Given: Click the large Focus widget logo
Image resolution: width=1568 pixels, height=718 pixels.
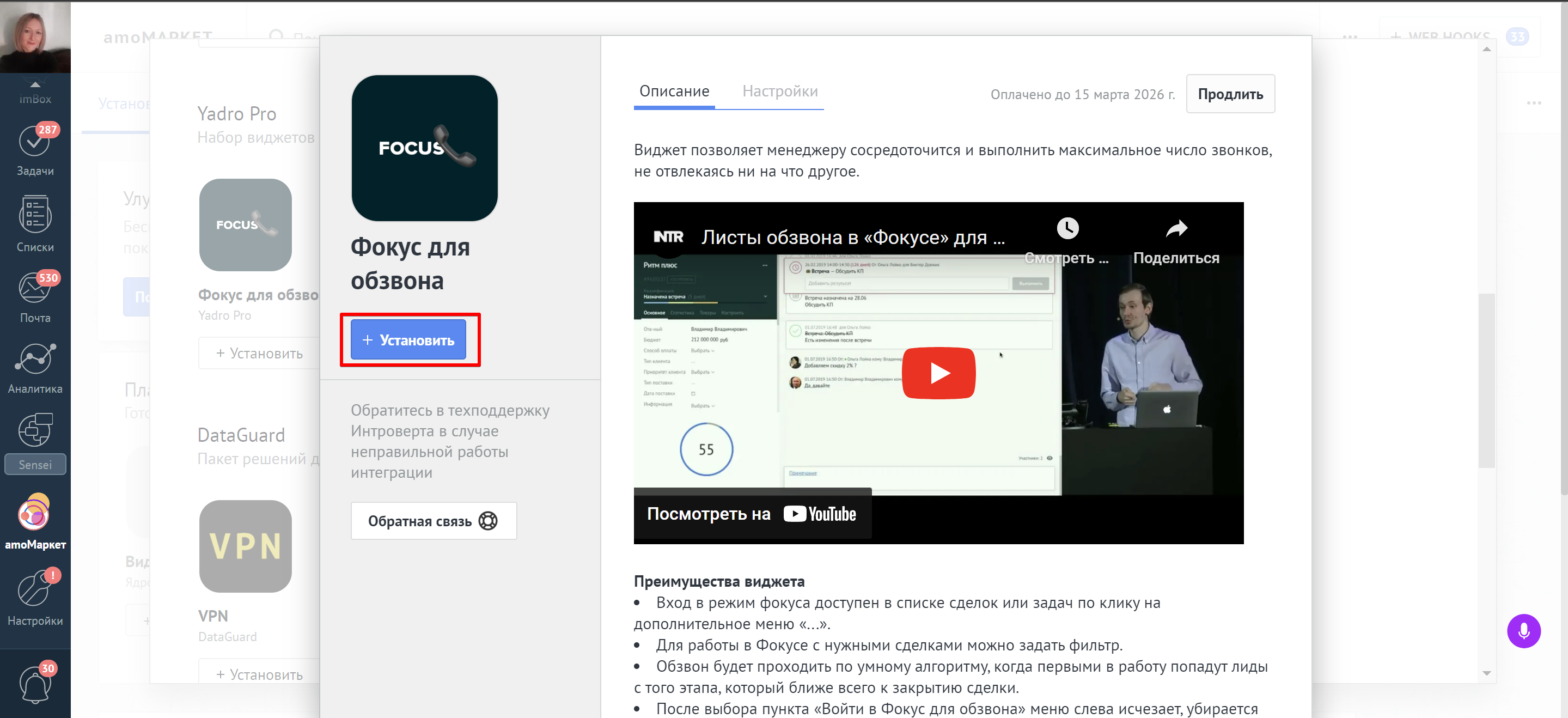Looking at the screenshot, I should click(x=424, y=148).
